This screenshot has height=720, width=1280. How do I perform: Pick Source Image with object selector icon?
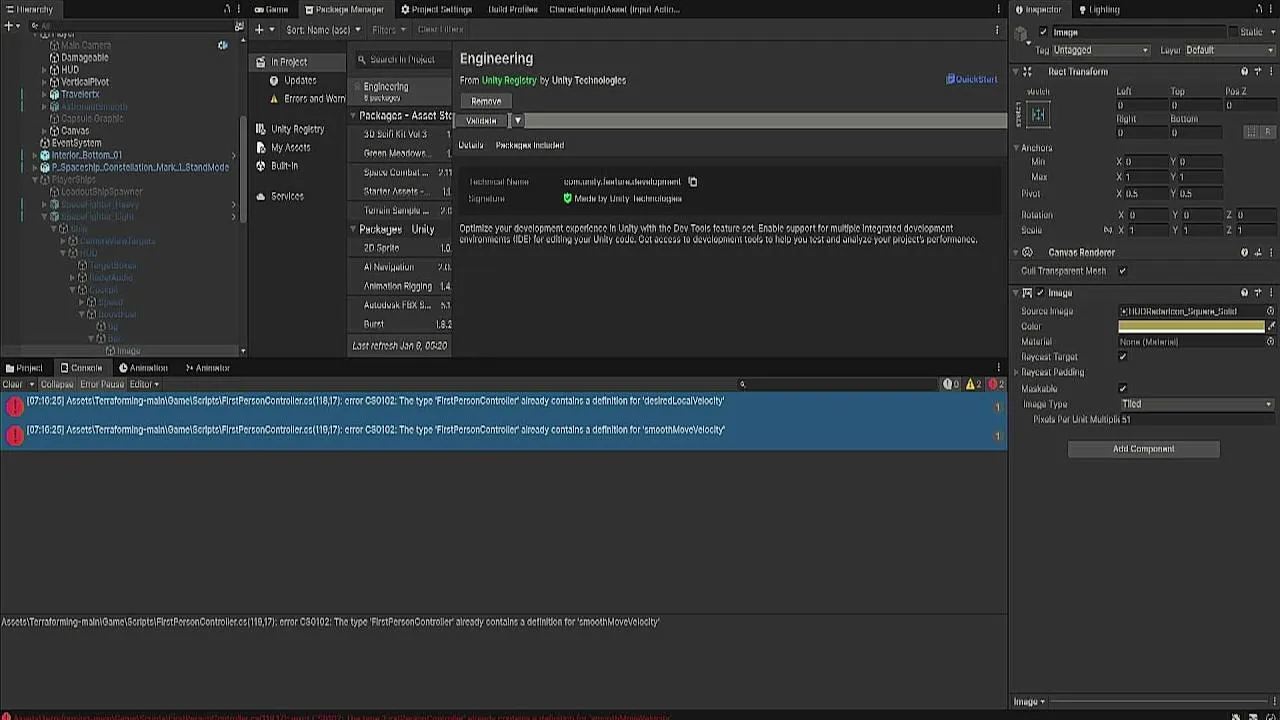click(1271, 311)
